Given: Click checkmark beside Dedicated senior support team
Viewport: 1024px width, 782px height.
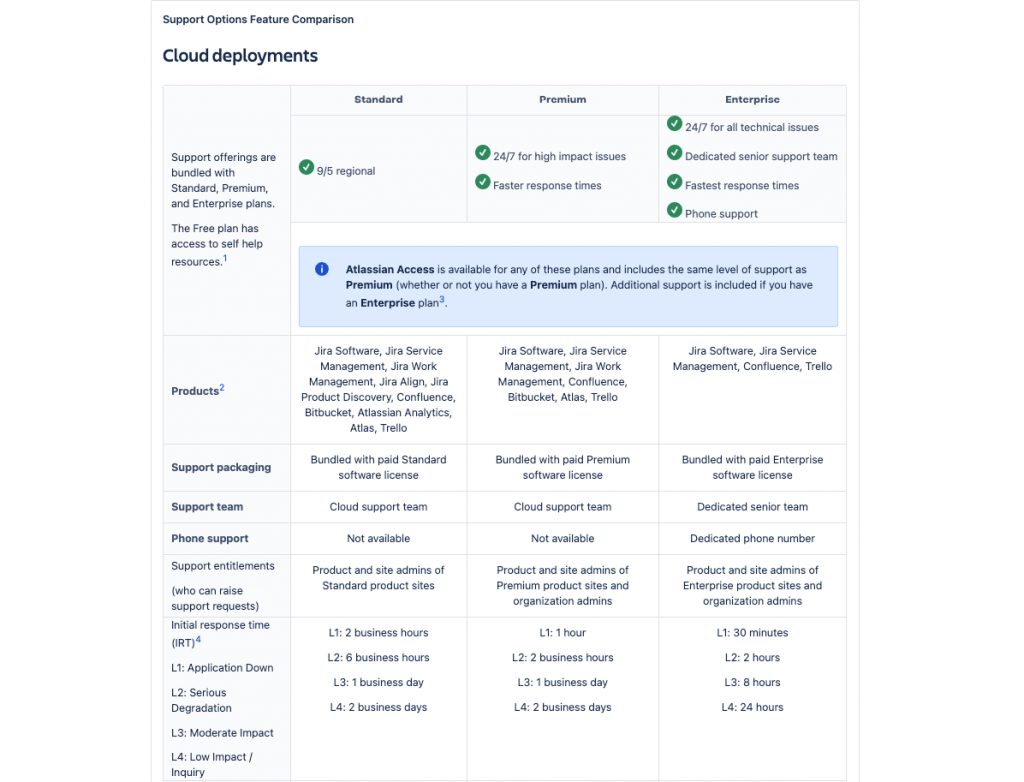Looking at the screenshot, I should coord(674,153).
